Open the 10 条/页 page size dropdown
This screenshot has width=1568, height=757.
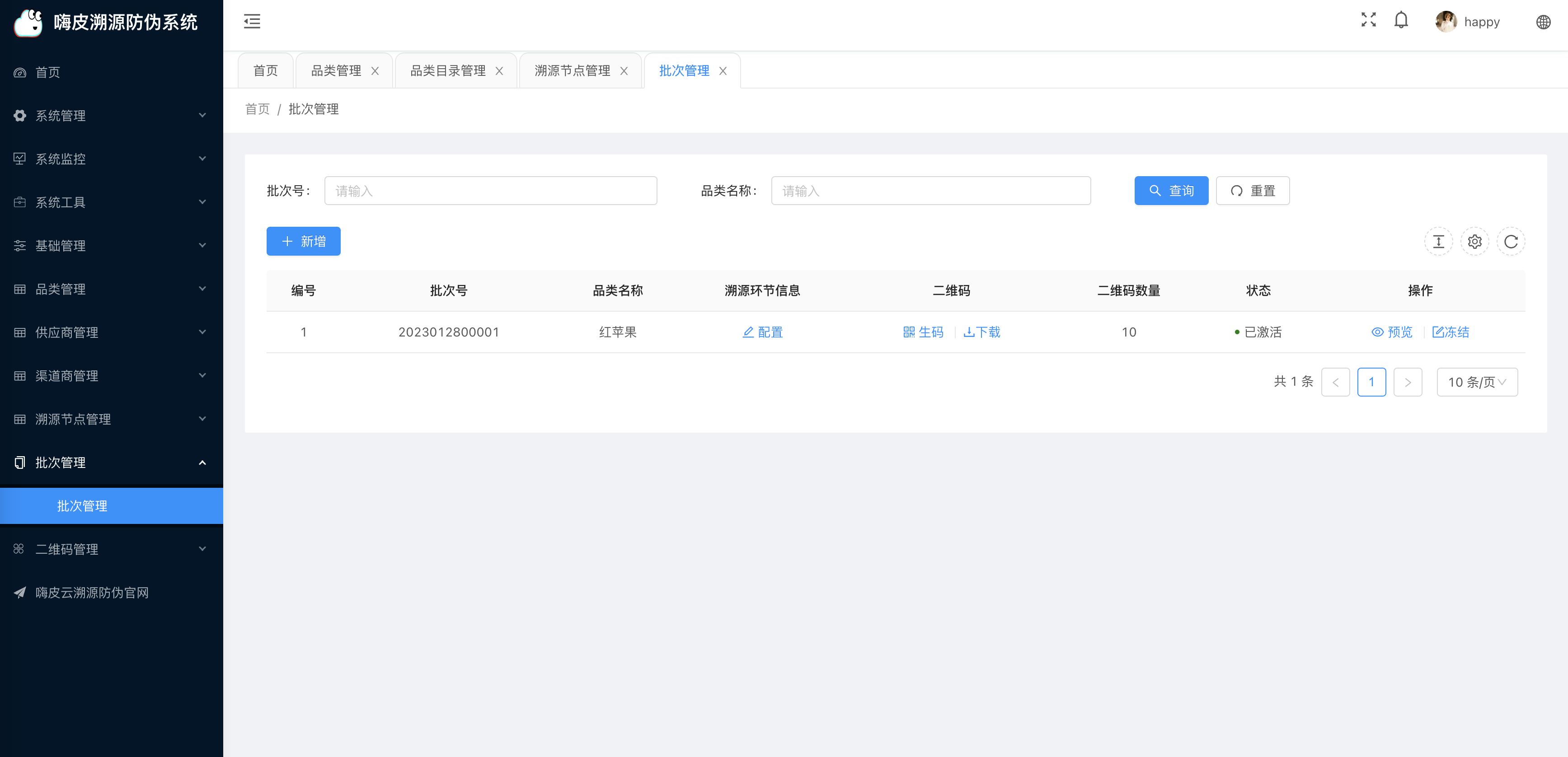[x=1477, y=382]
